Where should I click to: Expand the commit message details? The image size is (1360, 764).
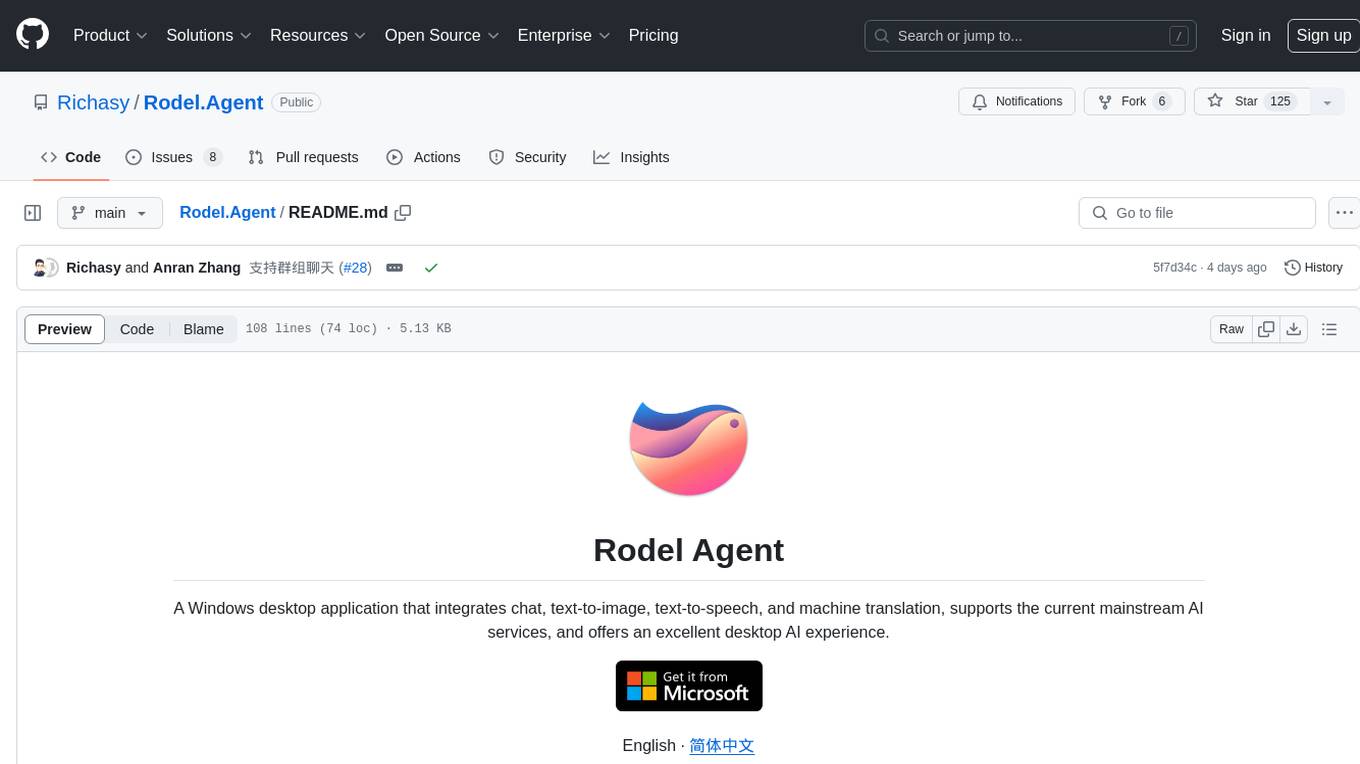point(395,268)
